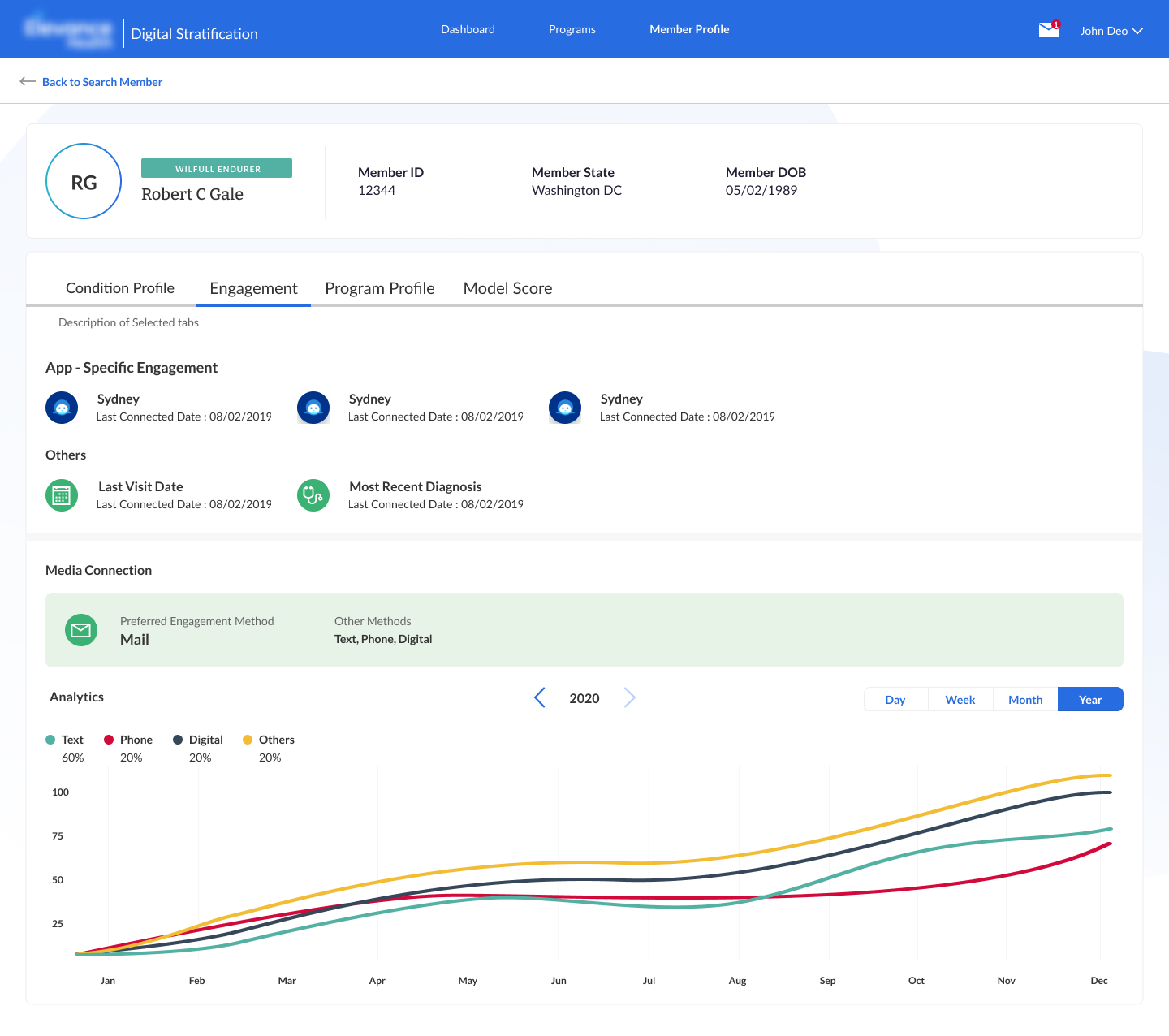Click the RG member avatar
The height and width of the screenshot is (1036, 1169).
point(83,181)
